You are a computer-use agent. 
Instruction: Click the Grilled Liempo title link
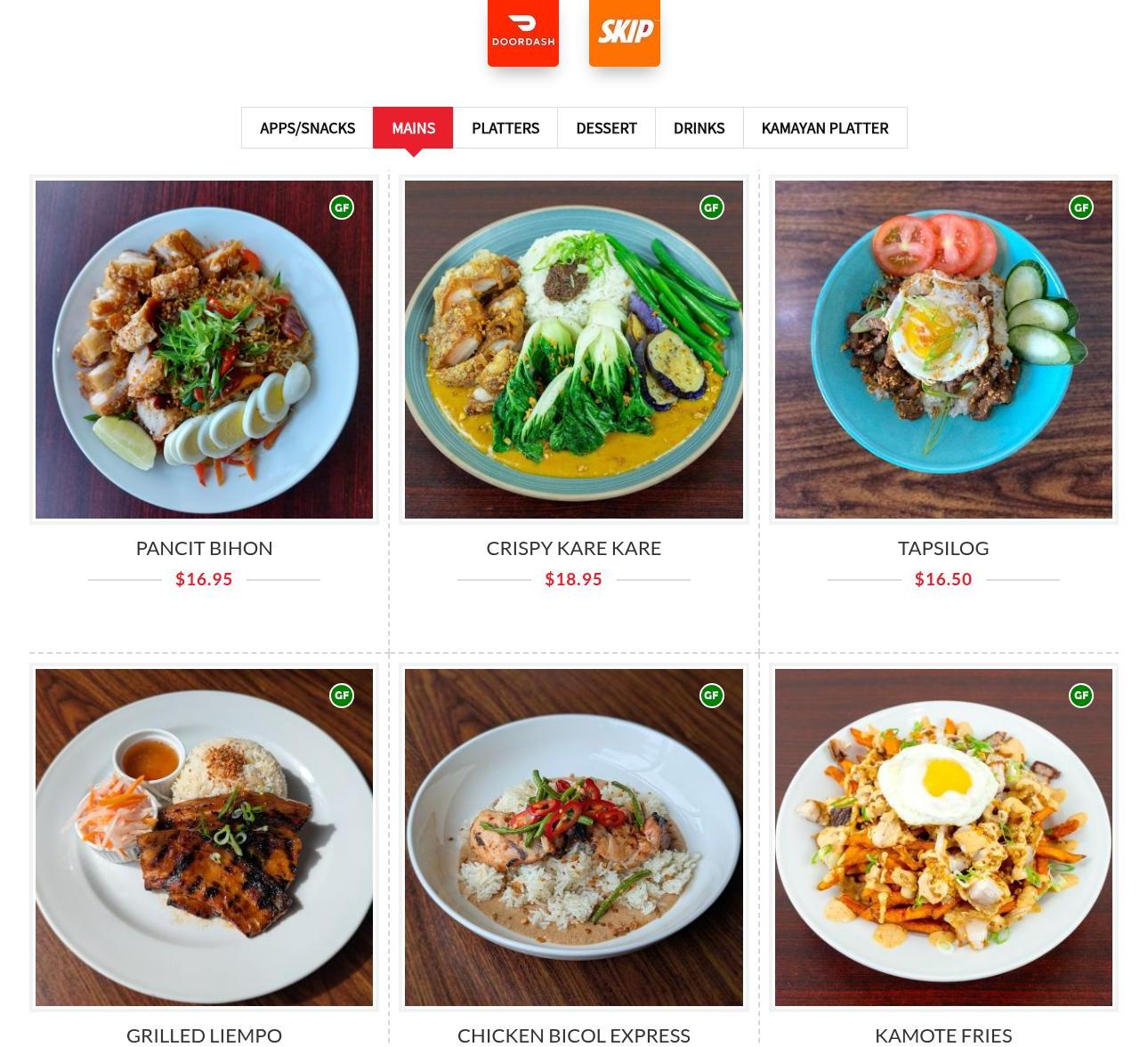coord(204,1035)
